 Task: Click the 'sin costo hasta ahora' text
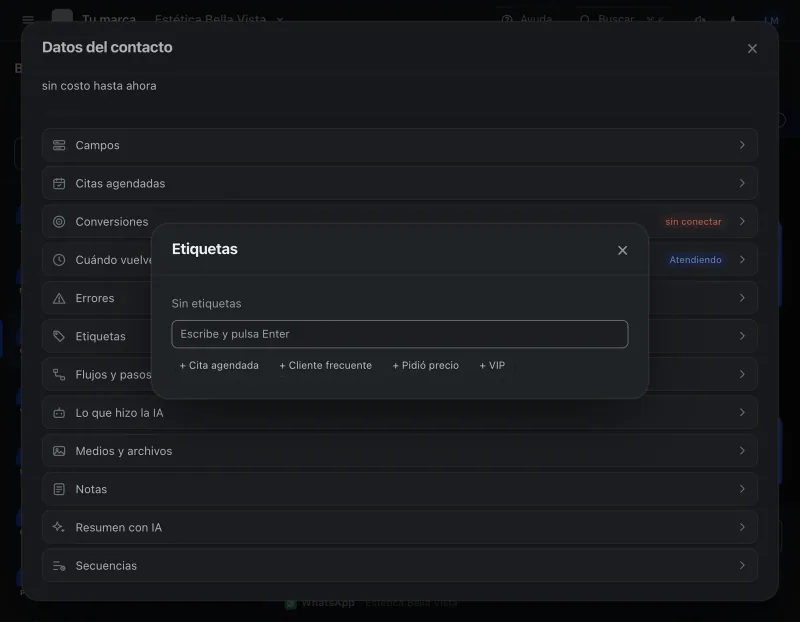(99, 86)
